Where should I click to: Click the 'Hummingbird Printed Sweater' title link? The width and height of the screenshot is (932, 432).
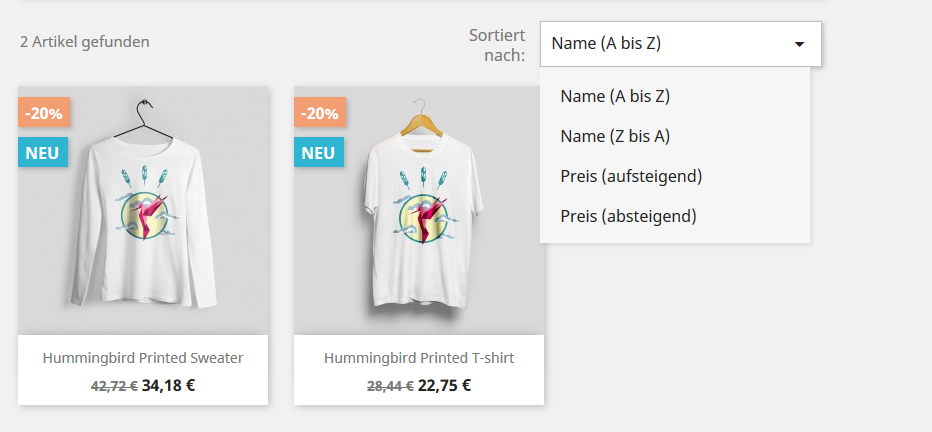point(143,358)
